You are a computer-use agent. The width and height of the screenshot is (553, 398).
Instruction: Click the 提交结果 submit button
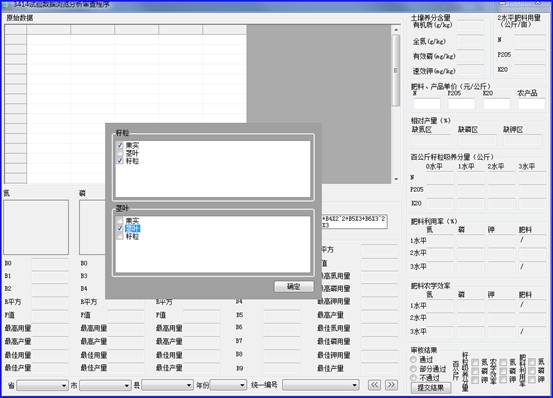431,388
